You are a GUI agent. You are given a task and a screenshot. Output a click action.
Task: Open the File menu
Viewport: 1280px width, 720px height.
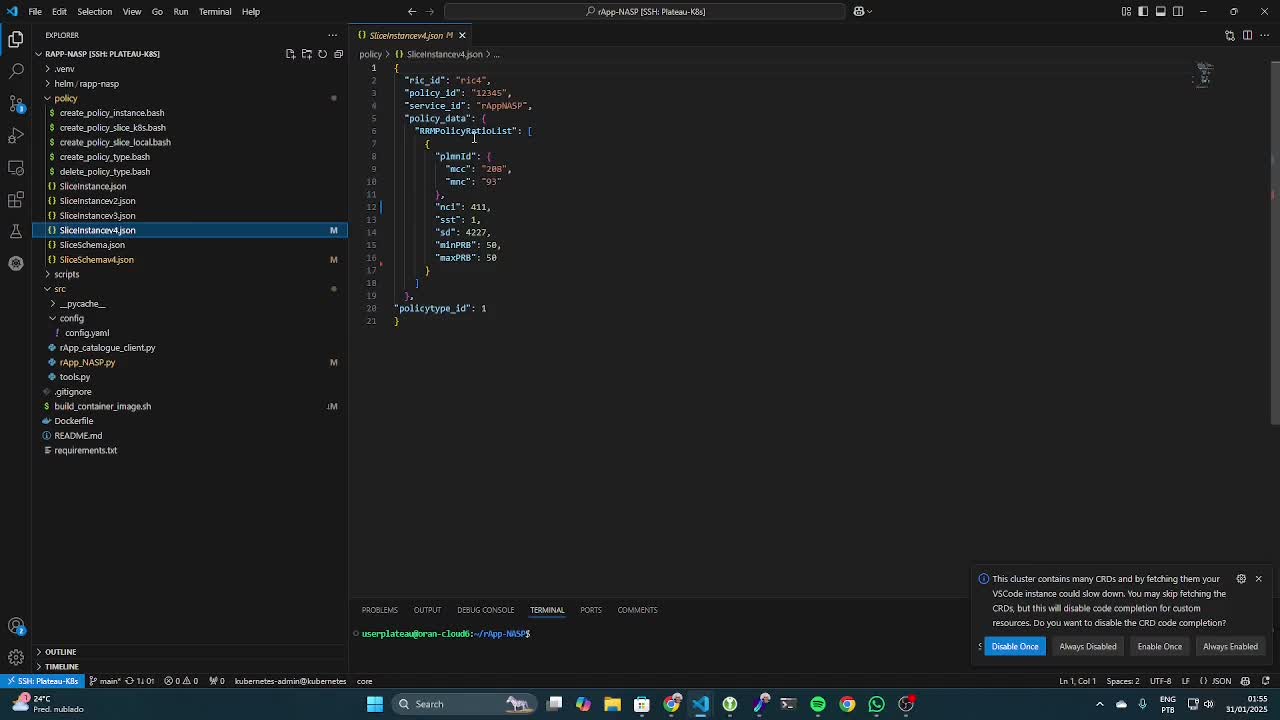tap(35, 11)
